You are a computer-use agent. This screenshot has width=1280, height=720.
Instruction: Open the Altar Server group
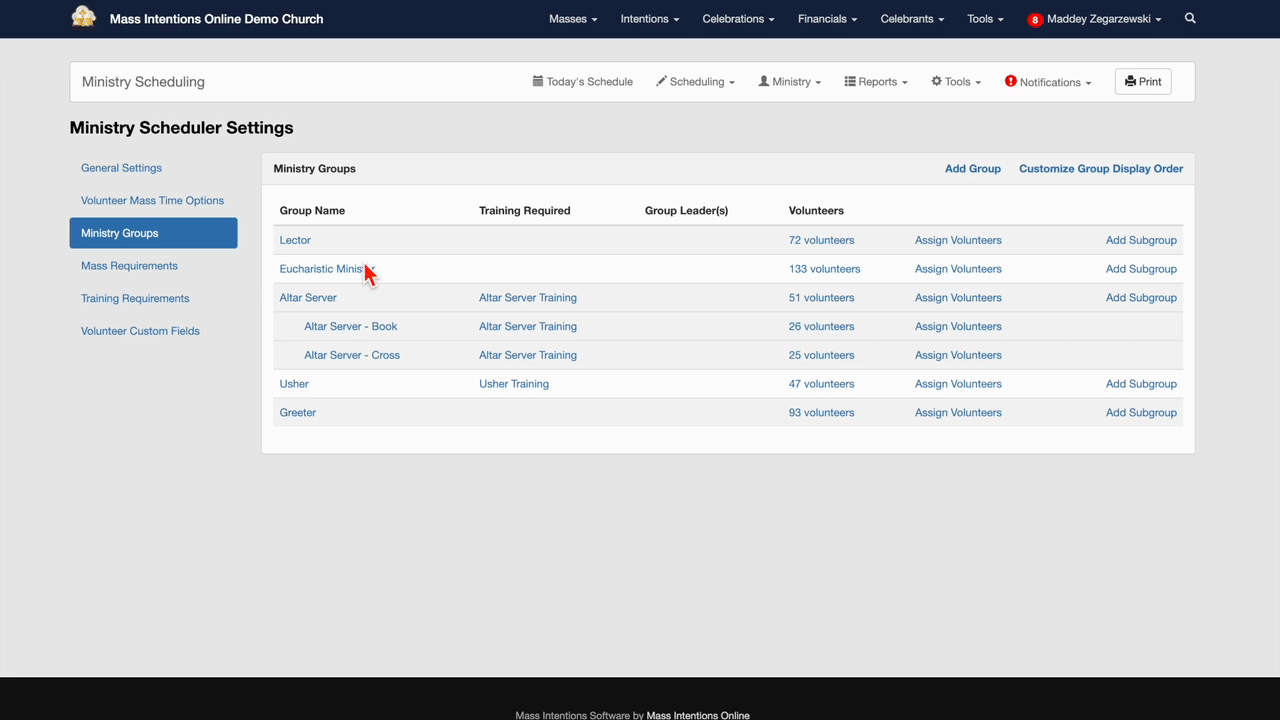coord(308,298)
